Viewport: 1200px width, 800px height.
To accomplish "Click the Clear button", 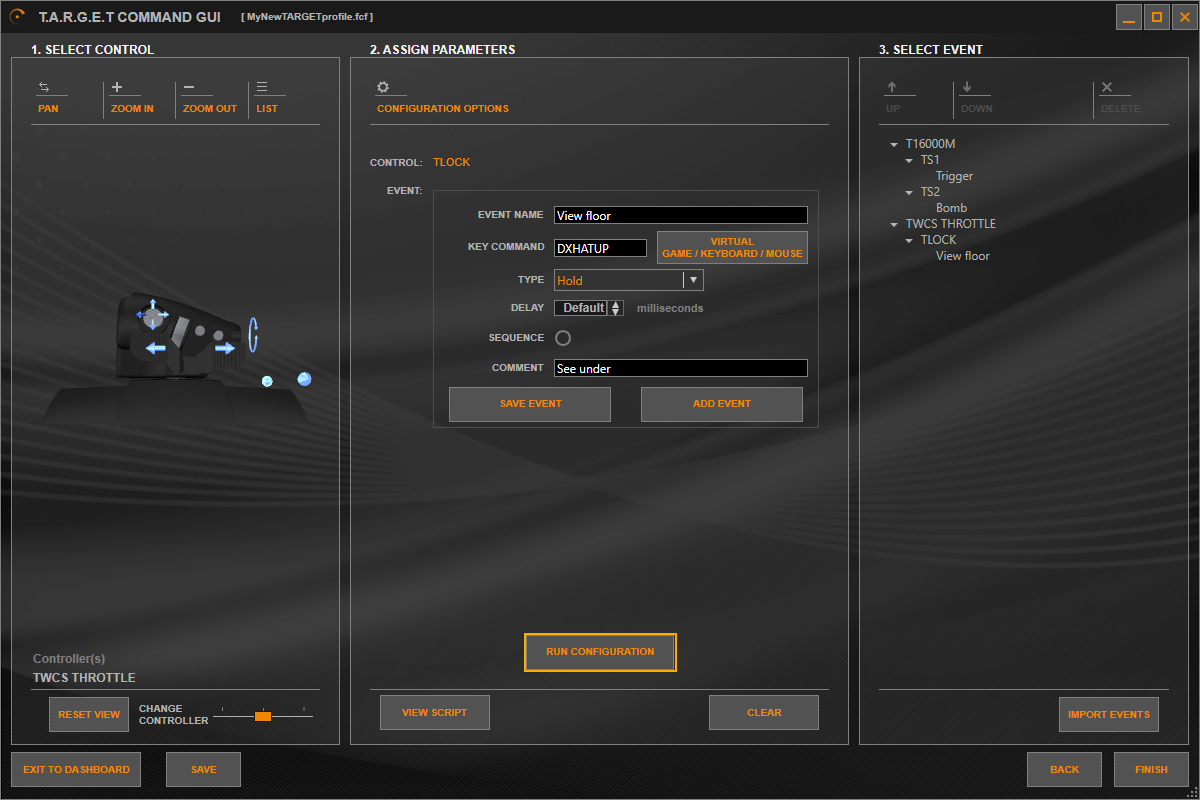I will coord(764,713).
